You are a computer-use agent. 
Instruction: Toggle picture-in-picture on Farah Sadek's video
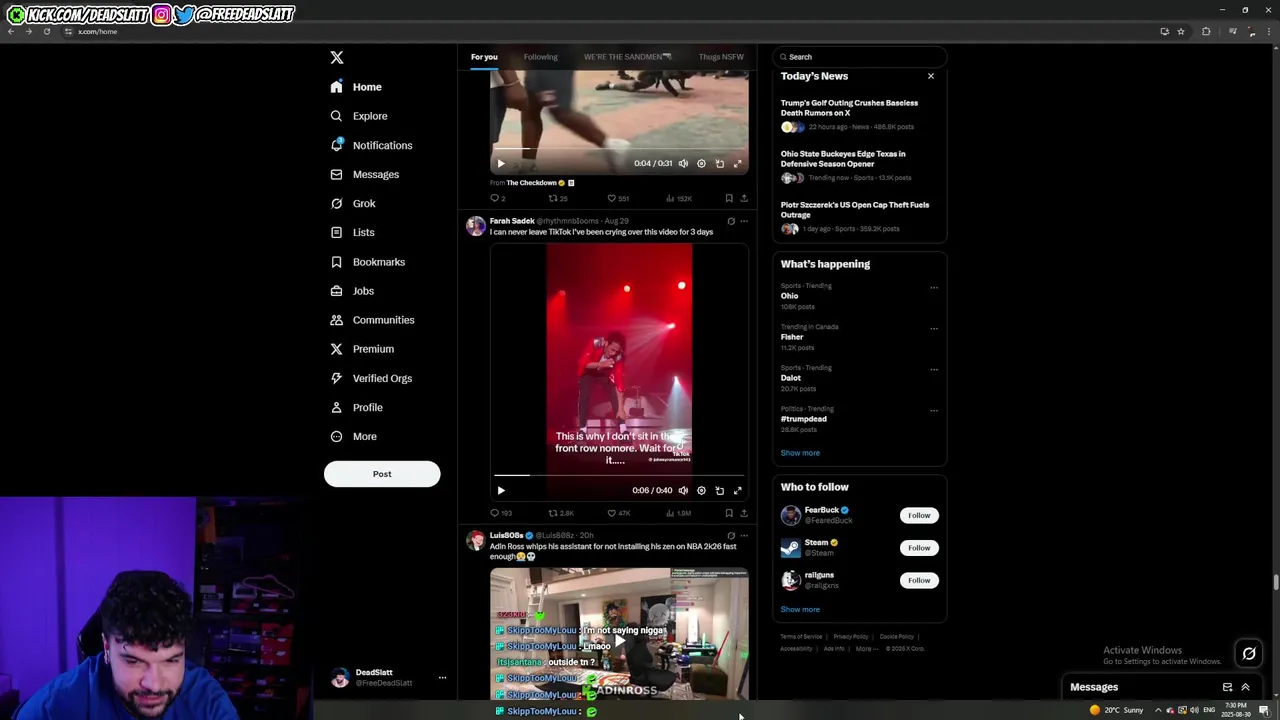[x=719, y=490]
